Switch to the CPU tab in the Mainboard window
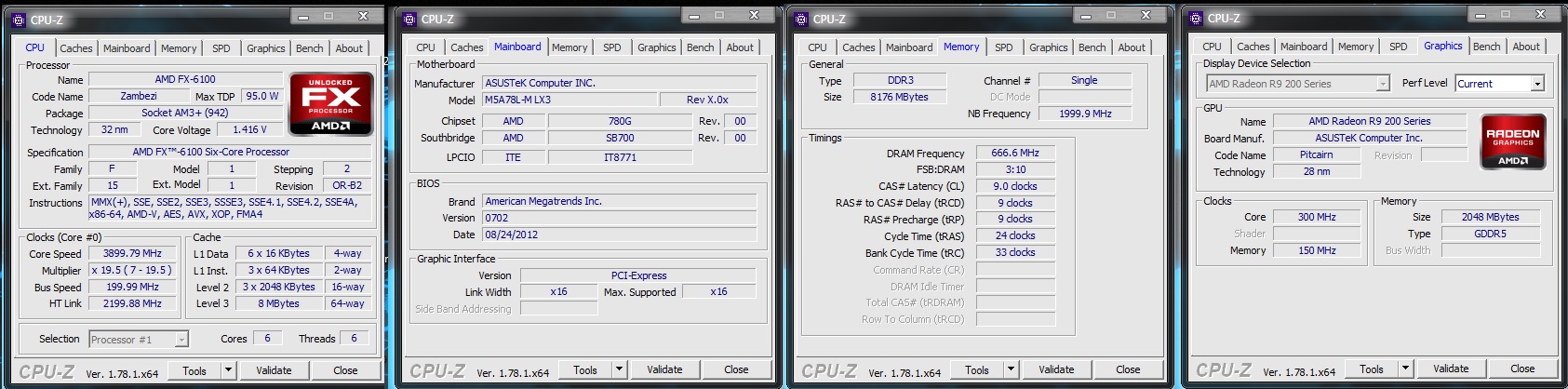Screen dimensions: 1568x389 pyautogui.click(x=425, y=47)
